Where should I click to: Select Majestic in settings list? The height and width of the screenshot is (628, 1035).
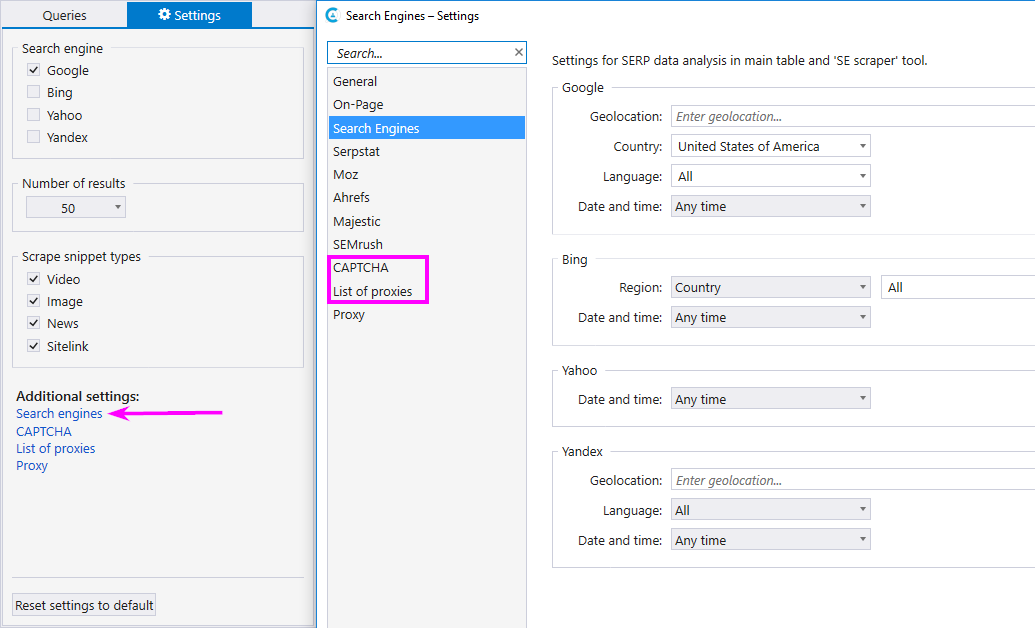coord(427,221)
